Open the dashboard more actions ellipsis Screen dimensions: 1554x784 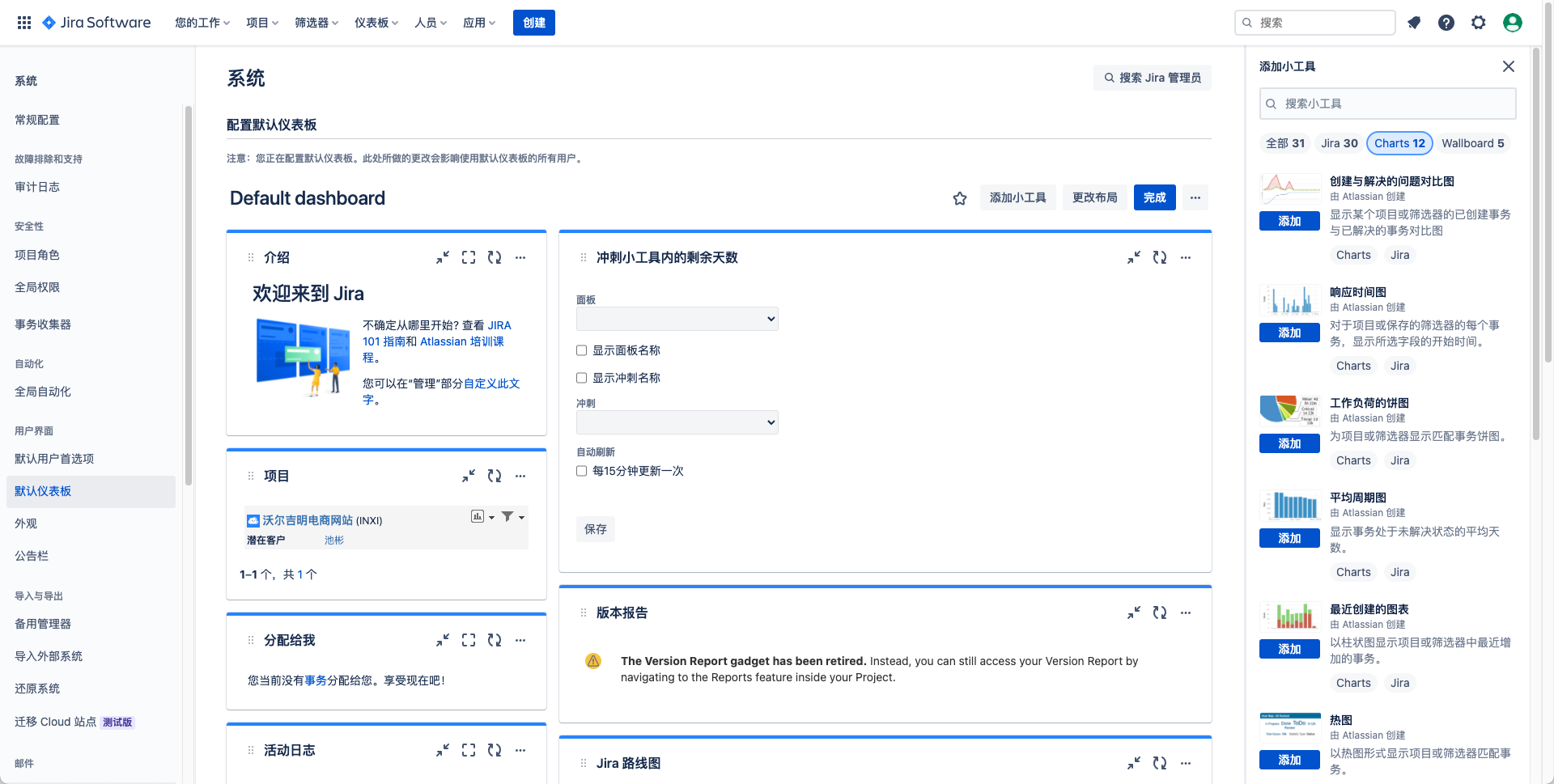pyautogui.click(x=1195, y=197)
